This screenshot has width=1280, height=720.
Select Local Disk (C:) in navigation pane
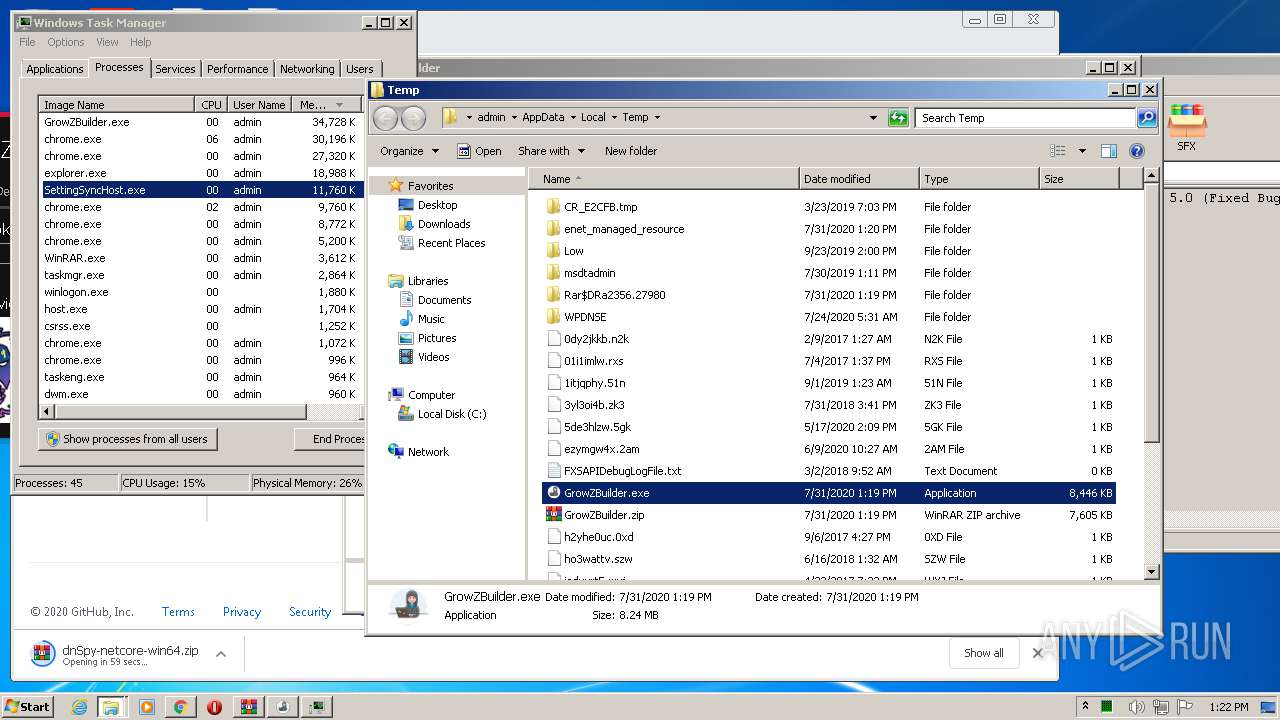point(451,414)
